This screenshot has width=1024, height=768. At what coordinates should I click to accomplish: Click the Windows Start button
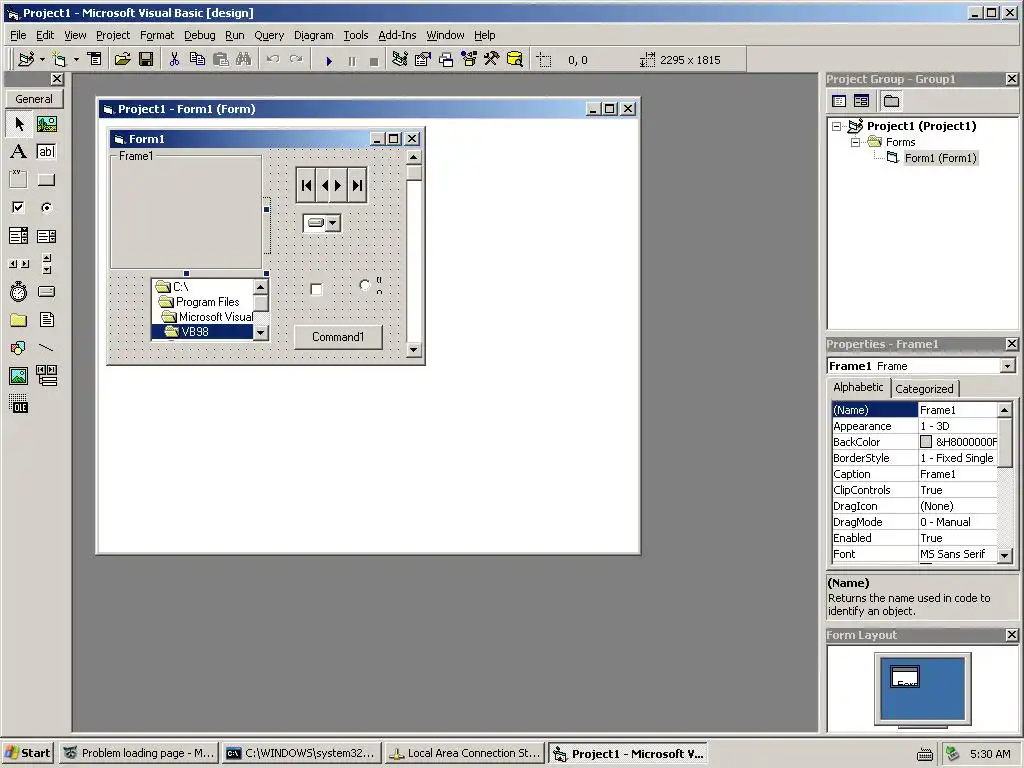pyautogui.click(x=28, y=753)
